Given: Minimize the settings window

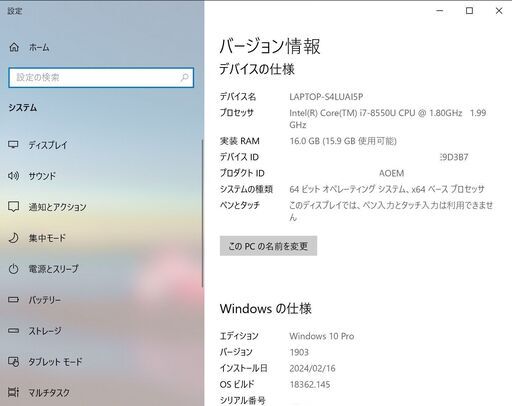Looking at the screenshot, I should [x=440, y=11].
